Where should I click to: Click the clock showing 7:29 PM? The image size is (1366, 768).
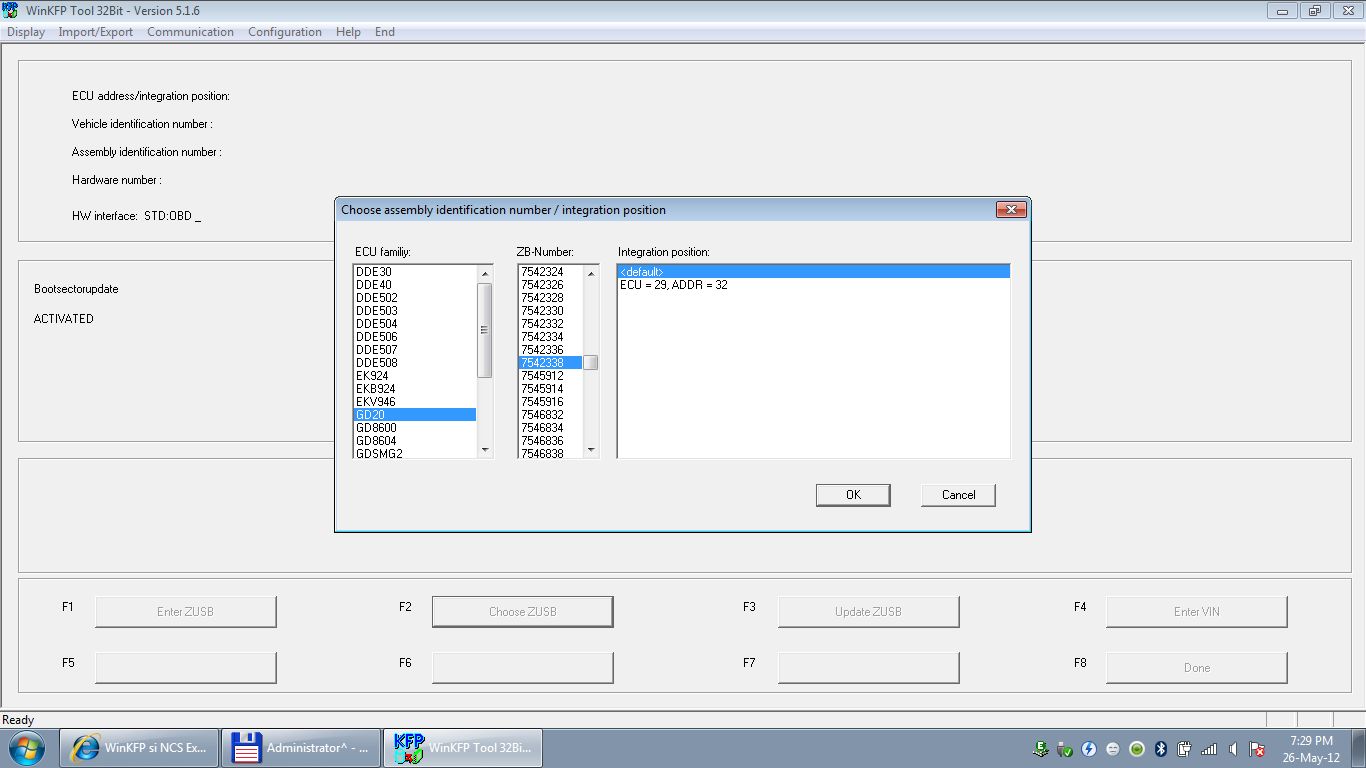(x=1311, y=749)
